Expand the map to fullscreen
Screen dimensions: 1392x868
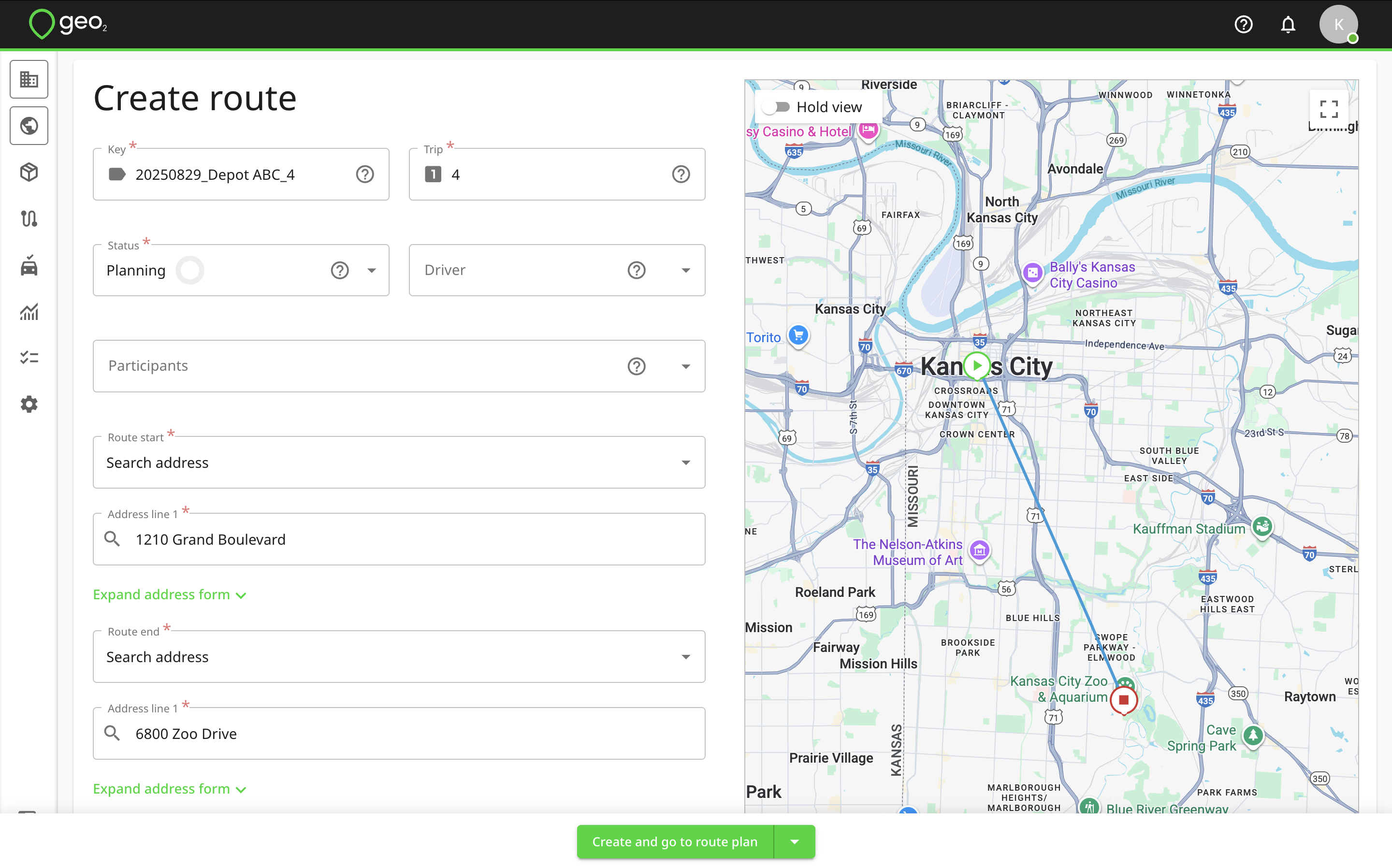coord(1328,109)
